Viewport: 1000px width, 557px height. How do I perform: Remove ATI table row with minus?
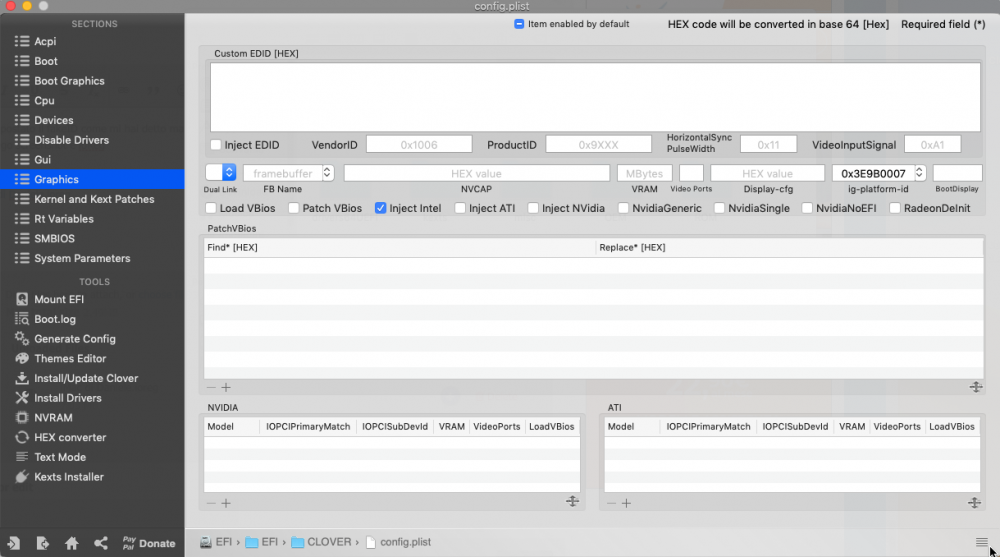pyautogui.click(x=612, y=503)
